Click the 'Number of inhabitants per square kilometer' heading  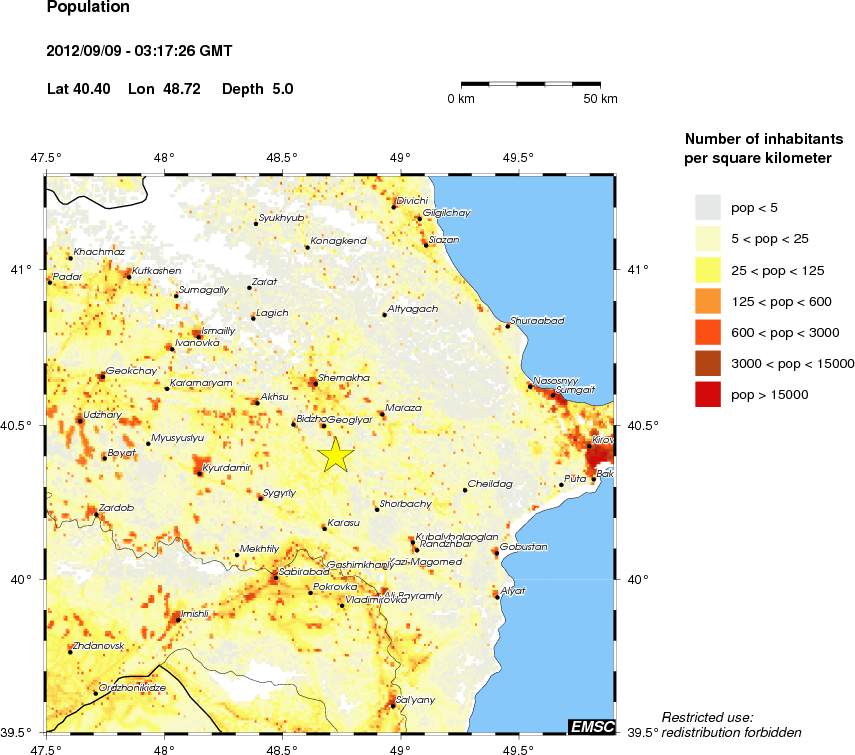click(x=763, y=148)
